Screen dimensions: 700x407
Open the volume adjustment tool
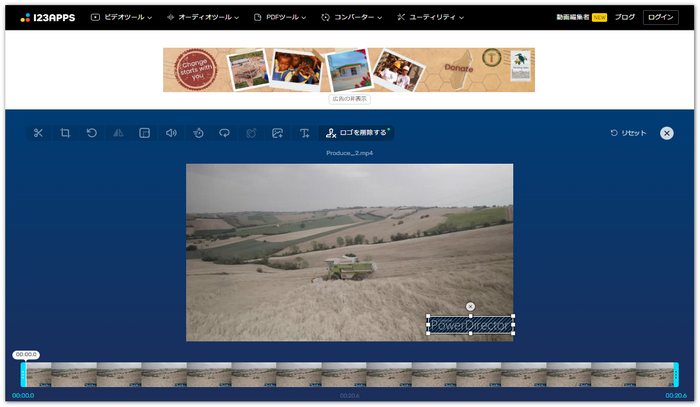[x=171, y=133]
